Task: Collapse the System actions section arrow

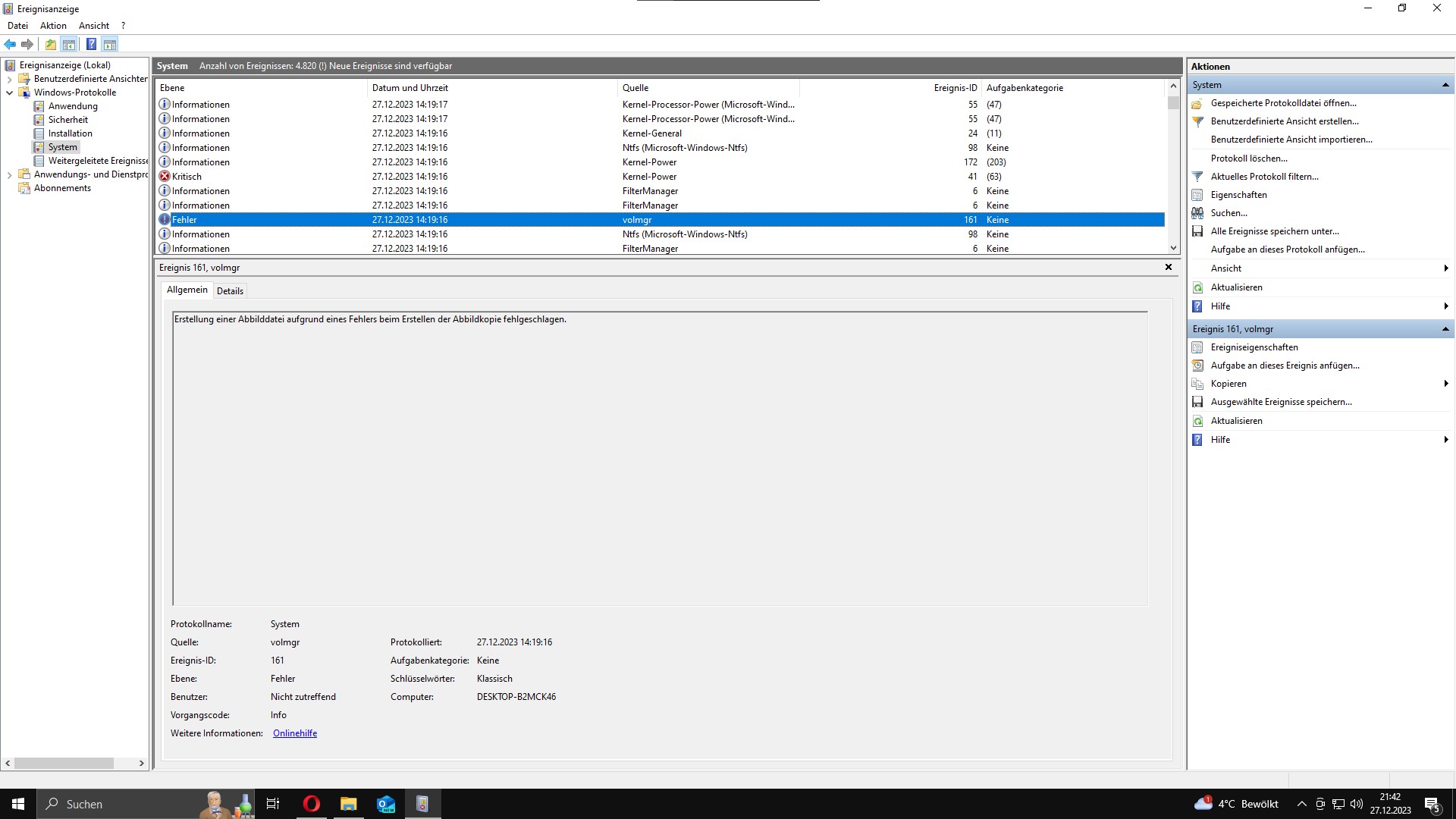Action: (x=1445, y=85)
